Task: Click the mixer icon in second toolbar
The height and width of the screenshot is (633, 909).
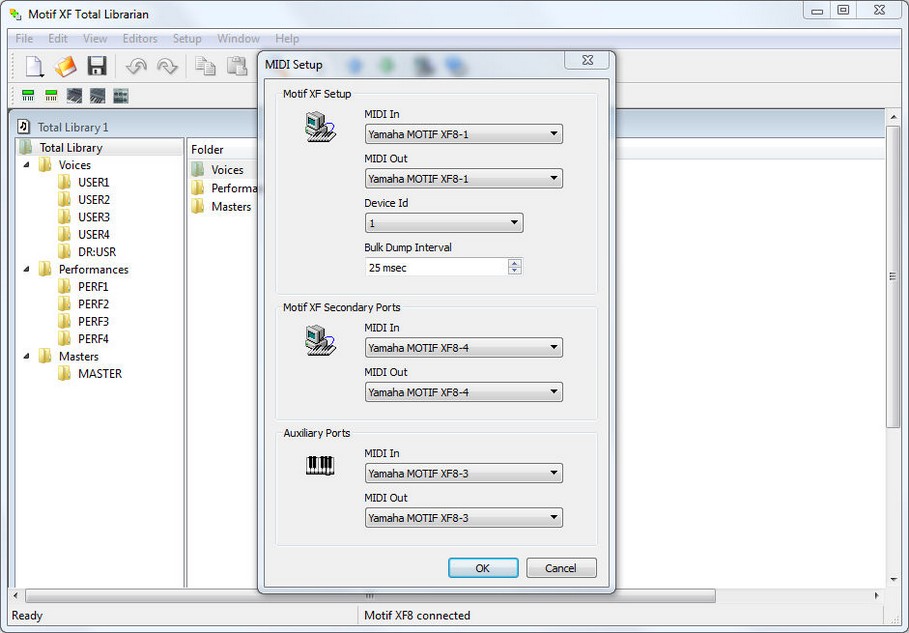Action: [x=120, y=96]
